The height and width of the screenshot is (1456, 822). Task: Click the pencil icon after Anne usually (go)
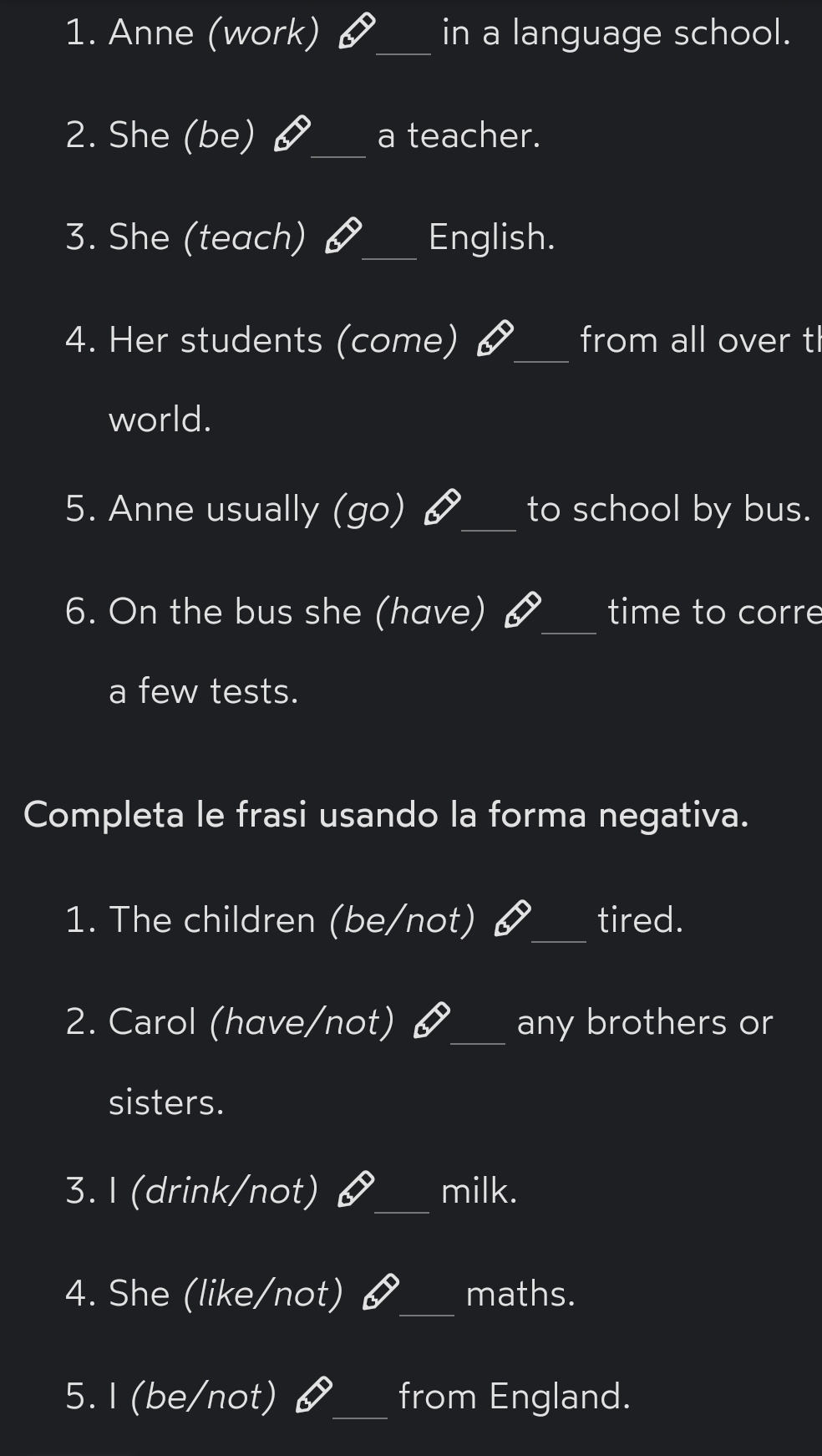(x=442, y=508)
